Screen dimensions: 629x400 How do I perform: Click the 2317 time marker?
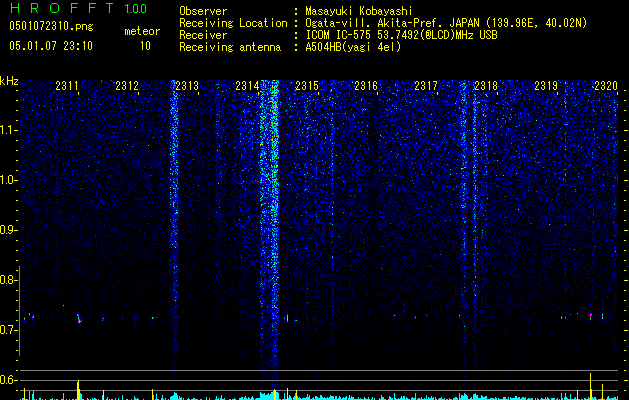click(426, 86)
